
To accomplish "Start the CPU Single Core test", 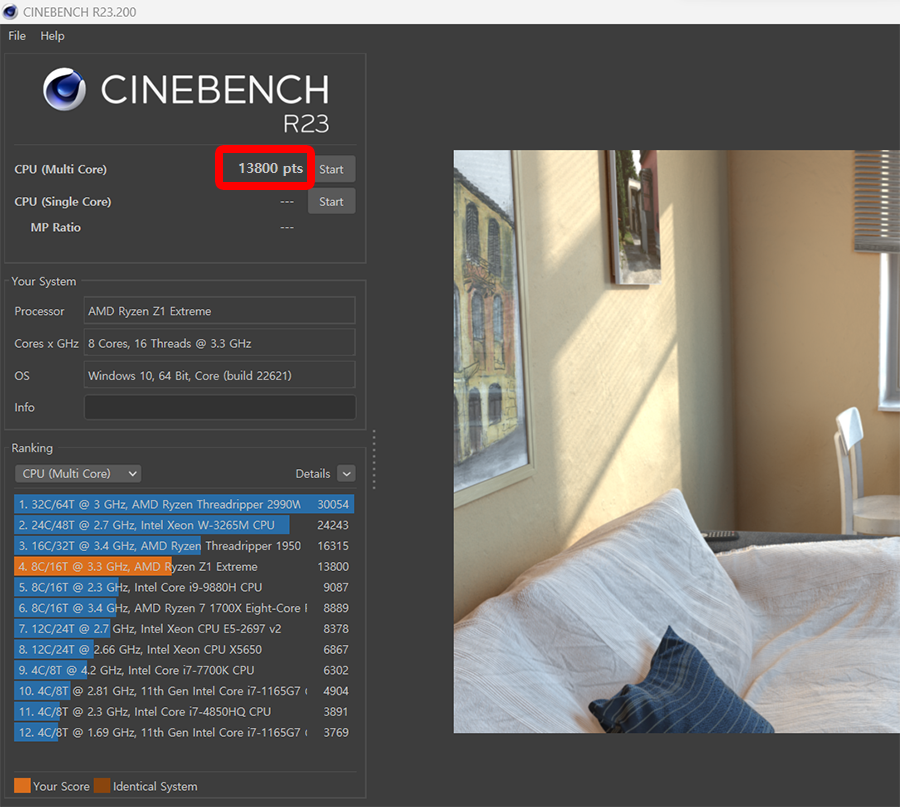I will 331,201.
